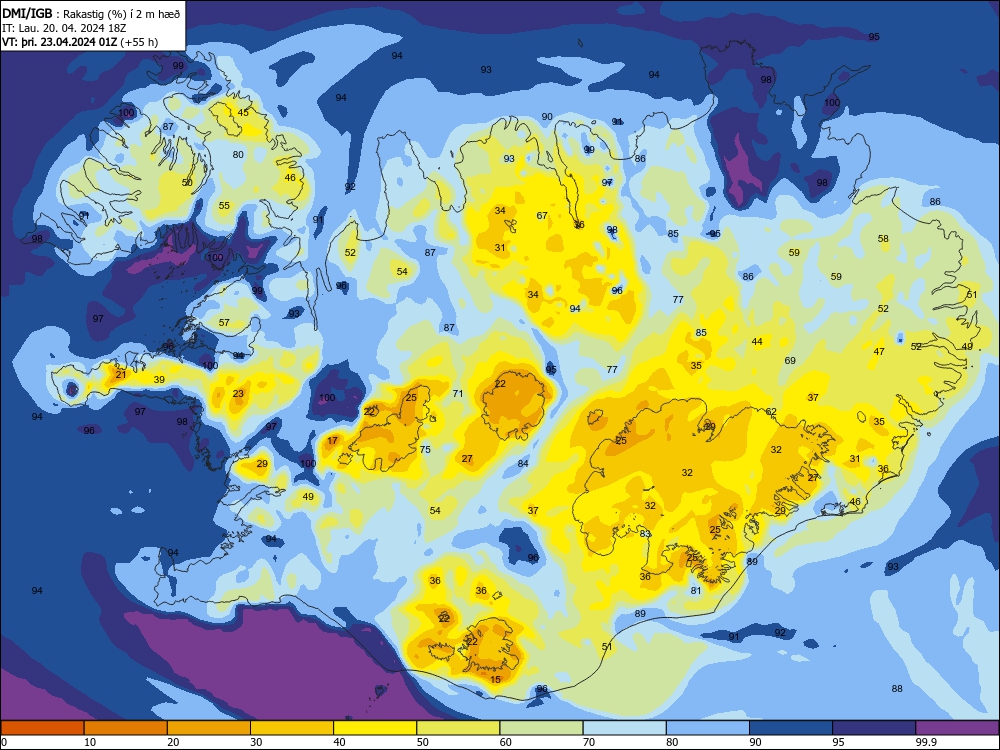Click the 20-30% amber legend swatch
The width and height of the screenshot is (1000, 750).
coord(209,728)
